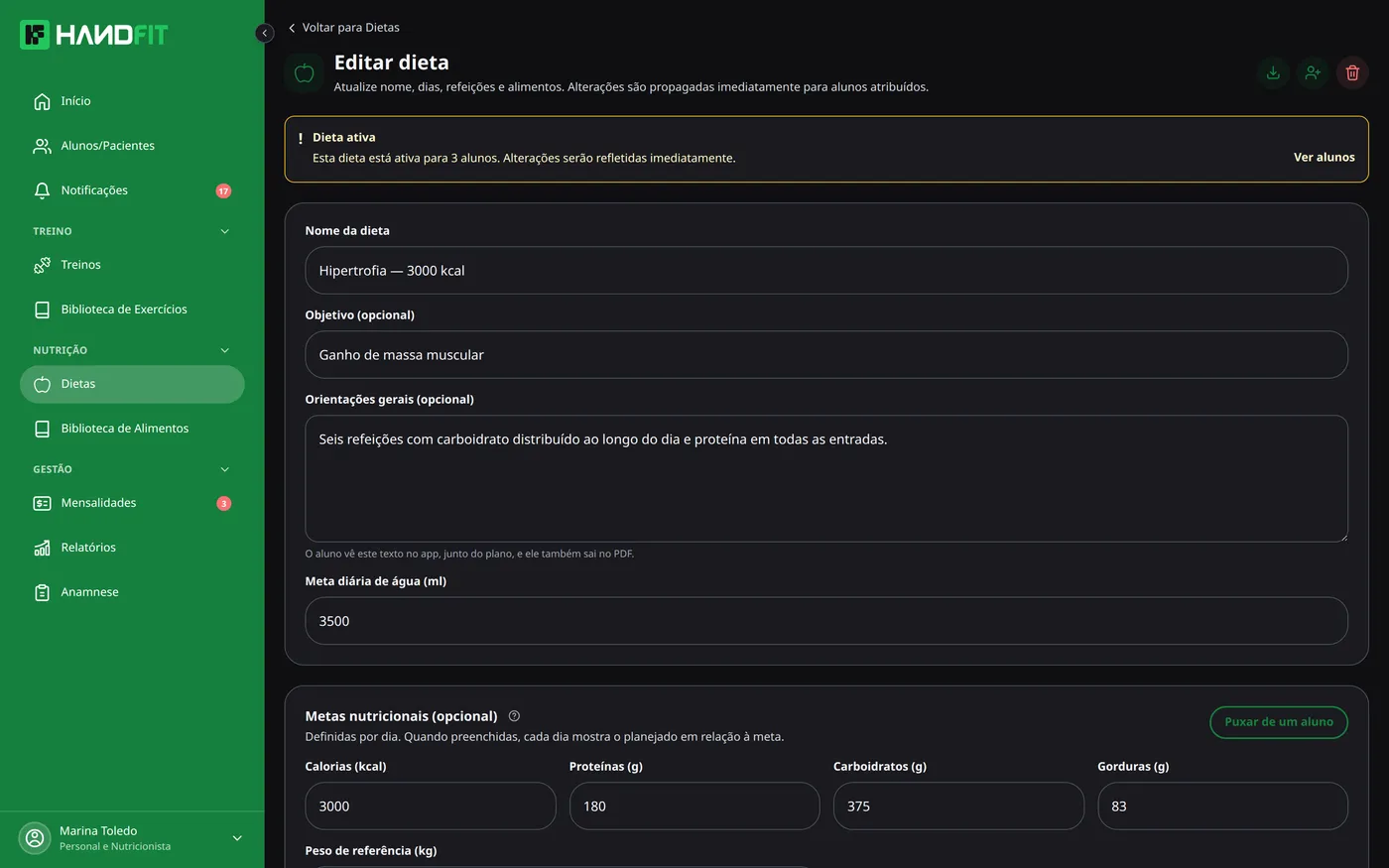Collapse the GESTÃO section chevron
Viewport: 1389px width, 868px height.
(224, 469)
